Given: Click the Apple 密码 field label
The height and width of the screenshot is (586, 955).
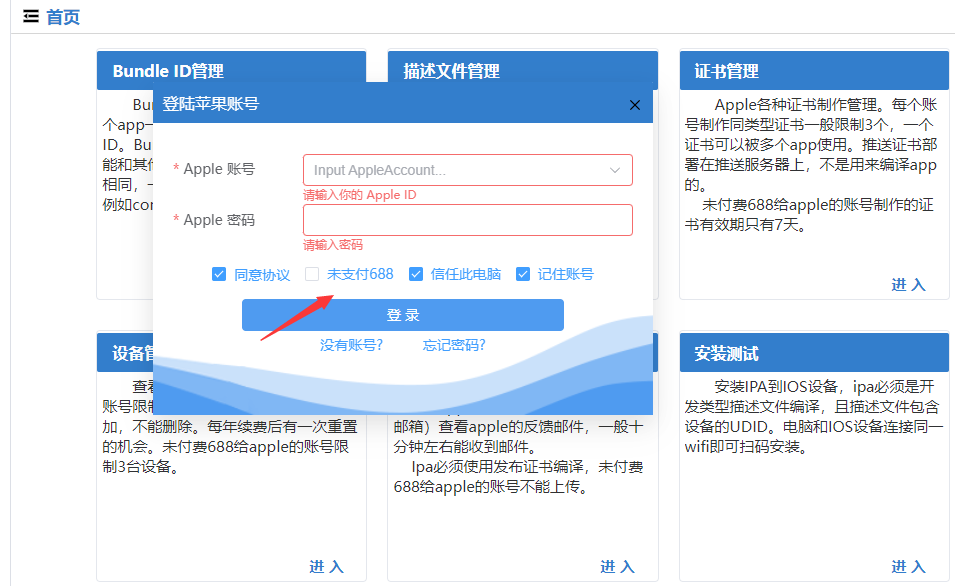Looking at the screenshot, I should coord(219,220).
